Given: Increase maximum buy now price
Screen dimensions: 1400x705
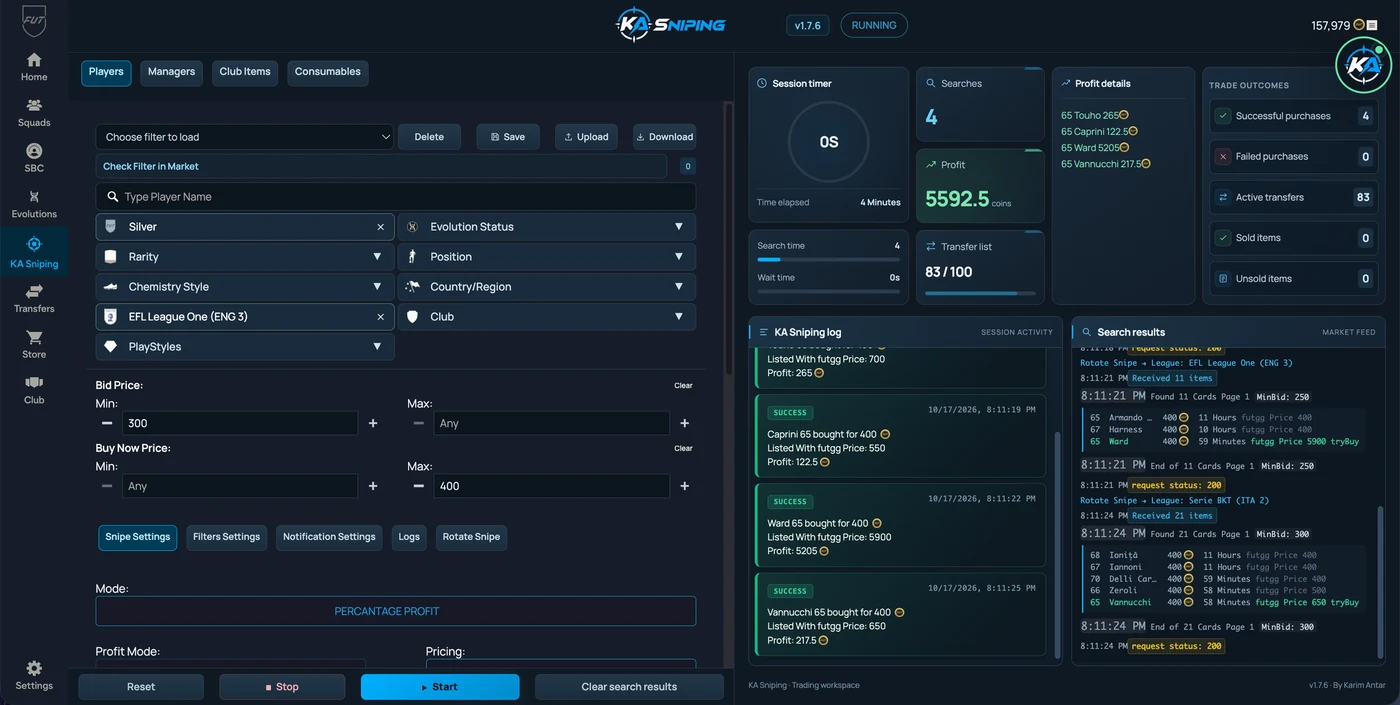Looking at the screenshot, I should [x=685, y=486].
